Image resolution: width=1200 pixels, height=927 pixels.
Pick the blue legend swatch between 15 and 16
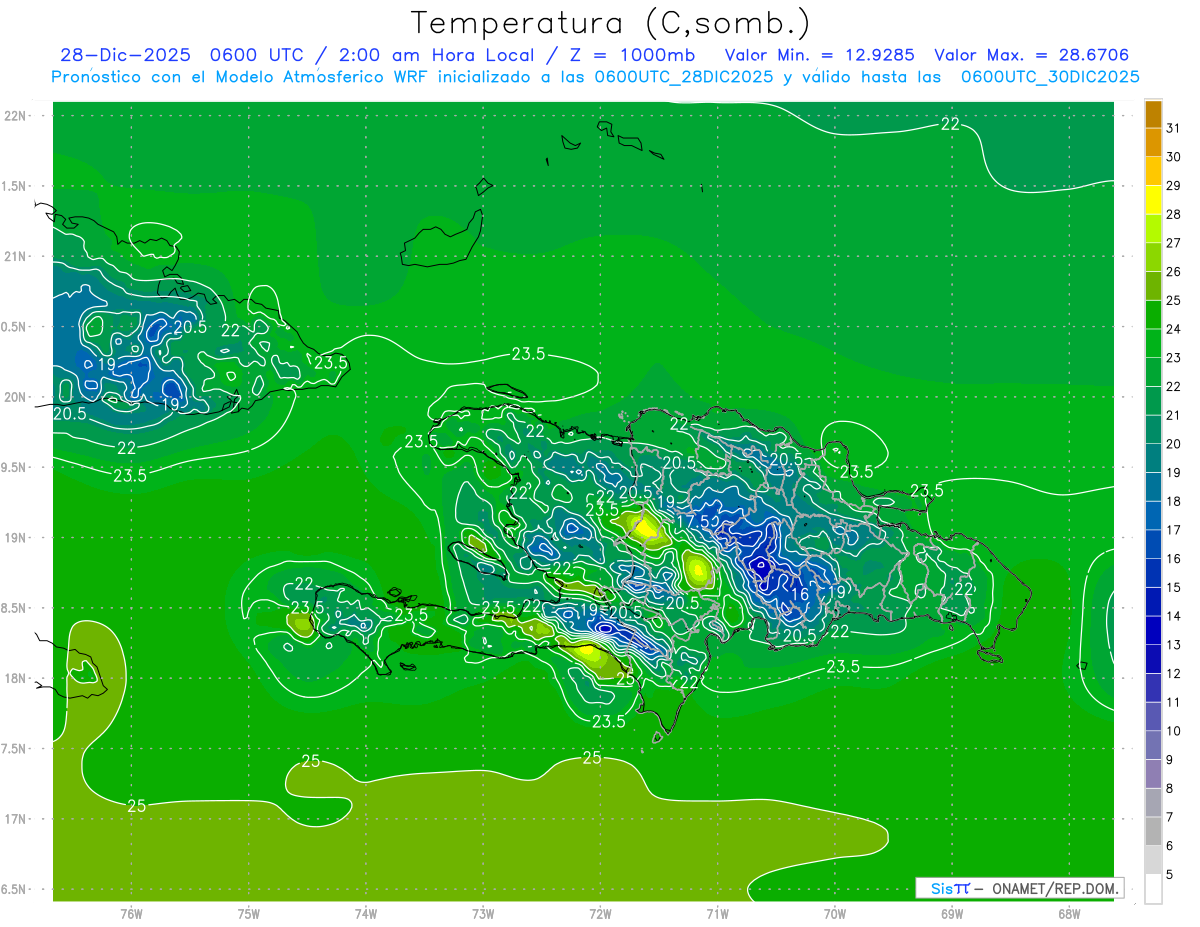(1153, 574)
